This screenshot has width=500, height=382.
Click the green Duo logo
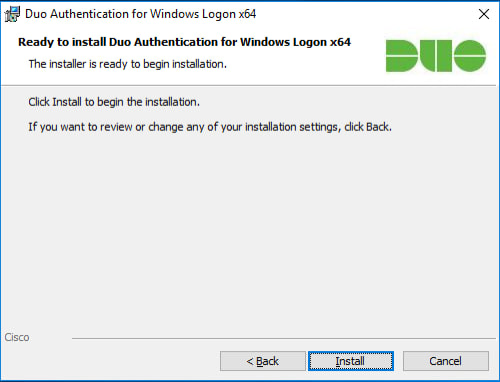pos(436,56)
